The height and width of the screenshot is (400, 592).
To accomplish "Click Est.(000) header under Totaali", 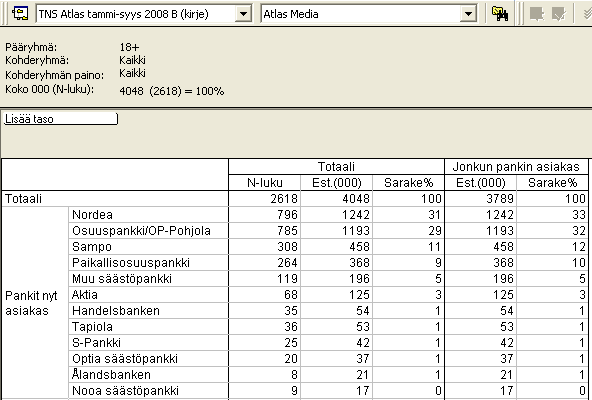I will tap(337, 183).
